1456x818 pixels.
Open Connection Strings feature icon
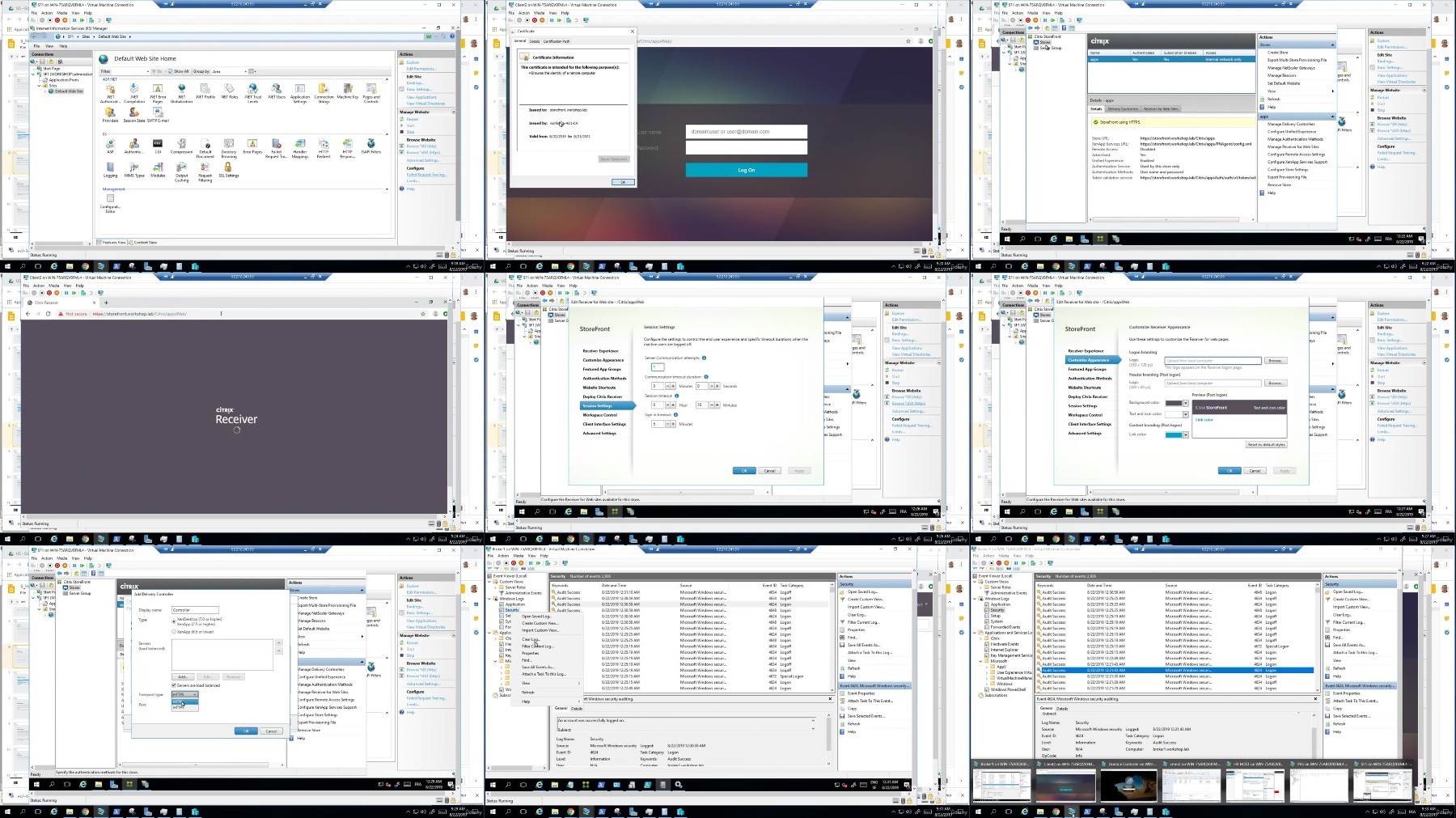pos(324,93)
